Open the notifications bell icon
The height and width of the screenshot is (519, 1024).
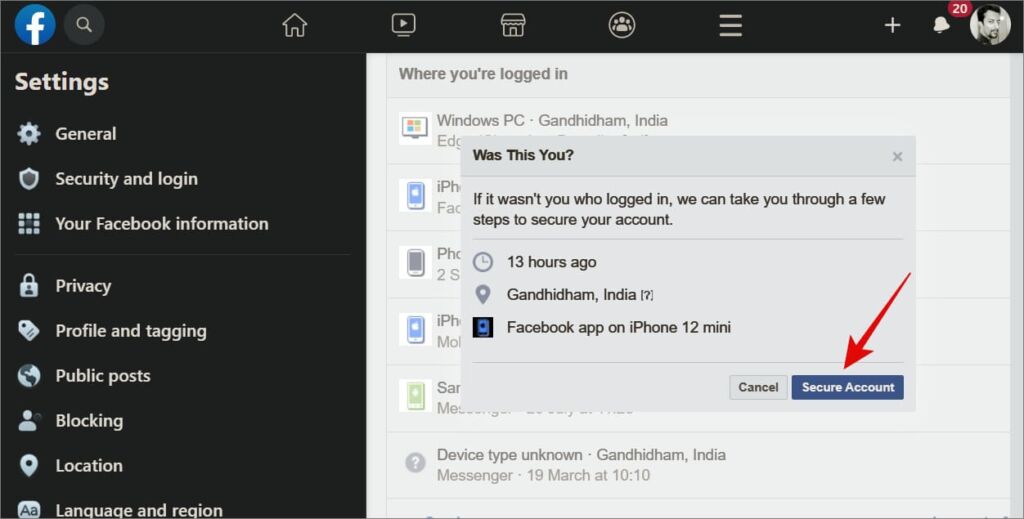click(x=941, y=25)
